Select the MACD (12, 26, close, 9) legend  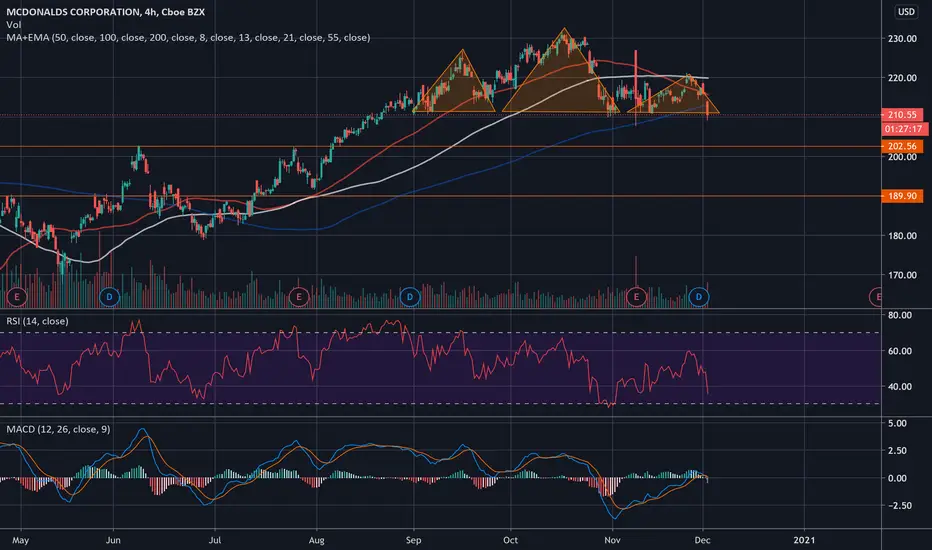point(58,429)
